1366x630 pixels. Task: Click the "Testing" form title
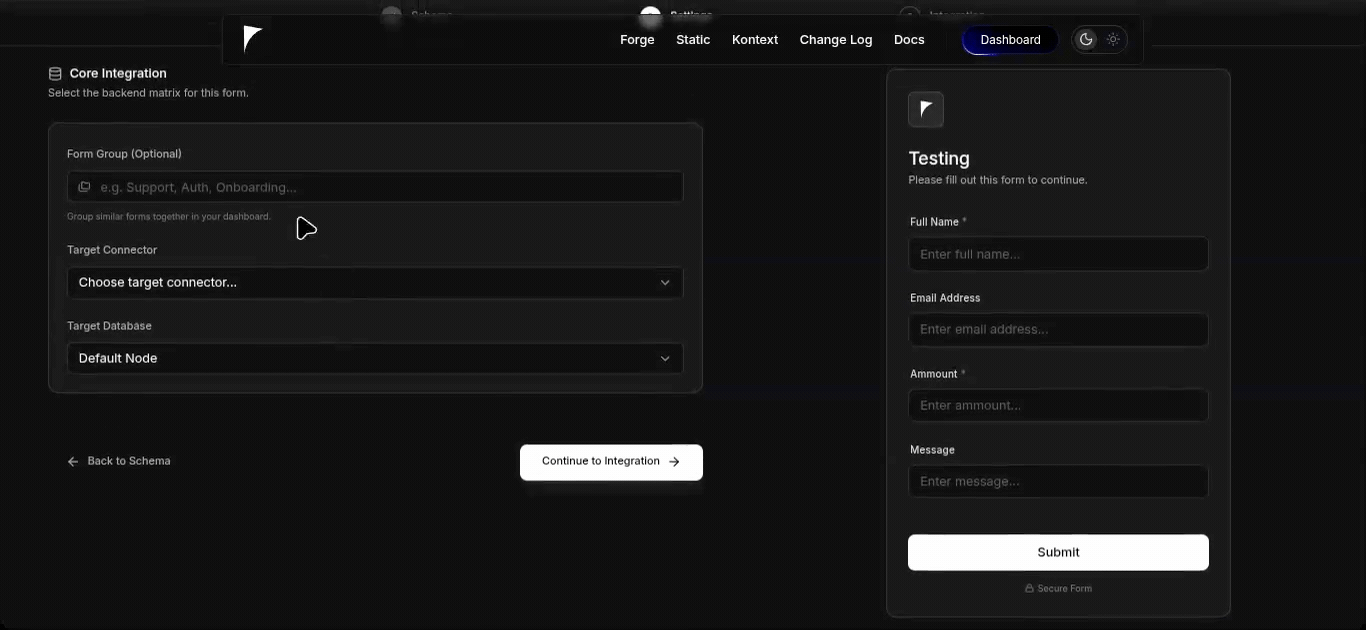click(939, 158)
